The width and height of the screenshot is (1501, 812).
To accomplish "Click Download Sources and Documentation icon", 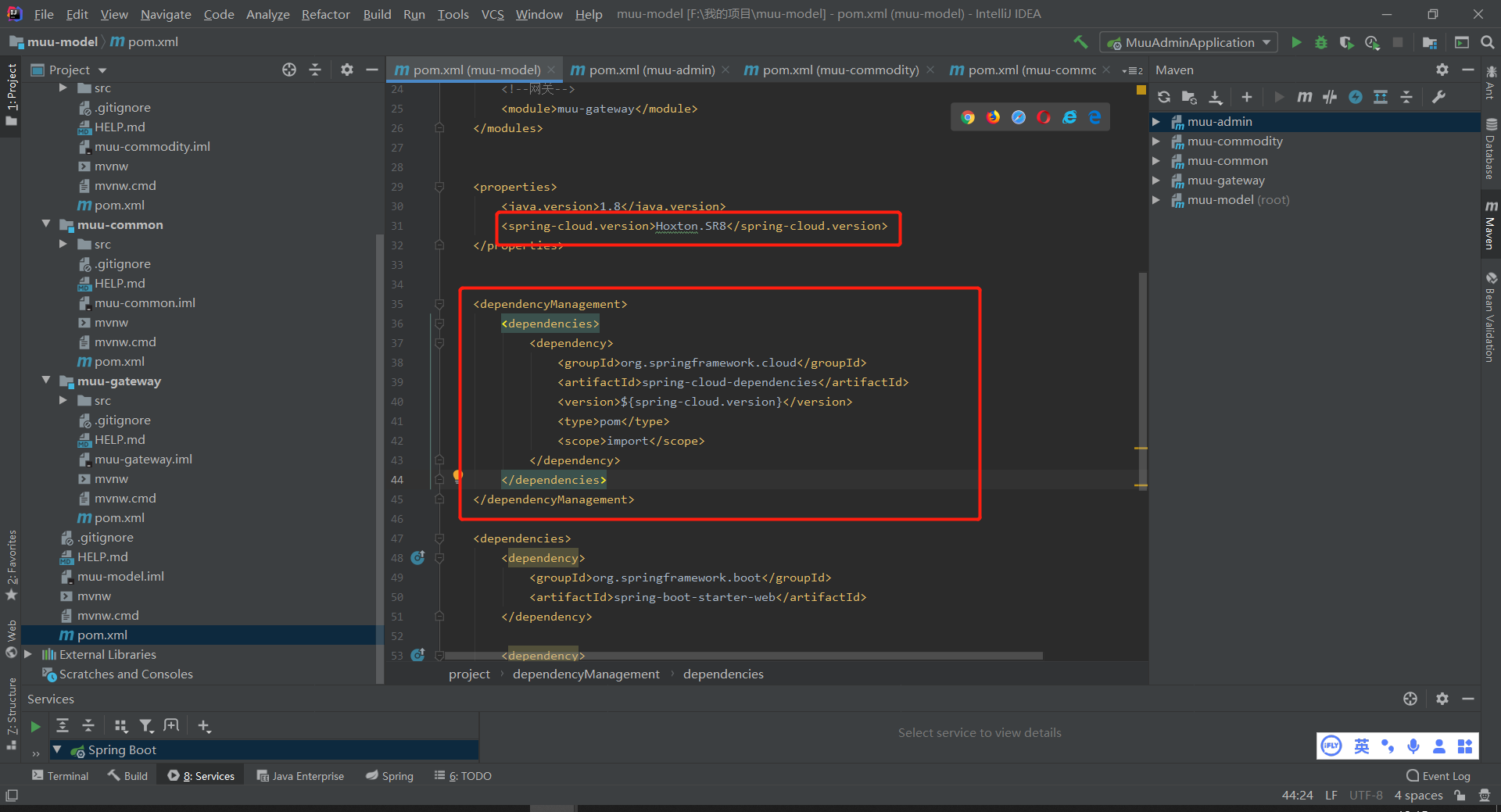I will pos(1216,97).
